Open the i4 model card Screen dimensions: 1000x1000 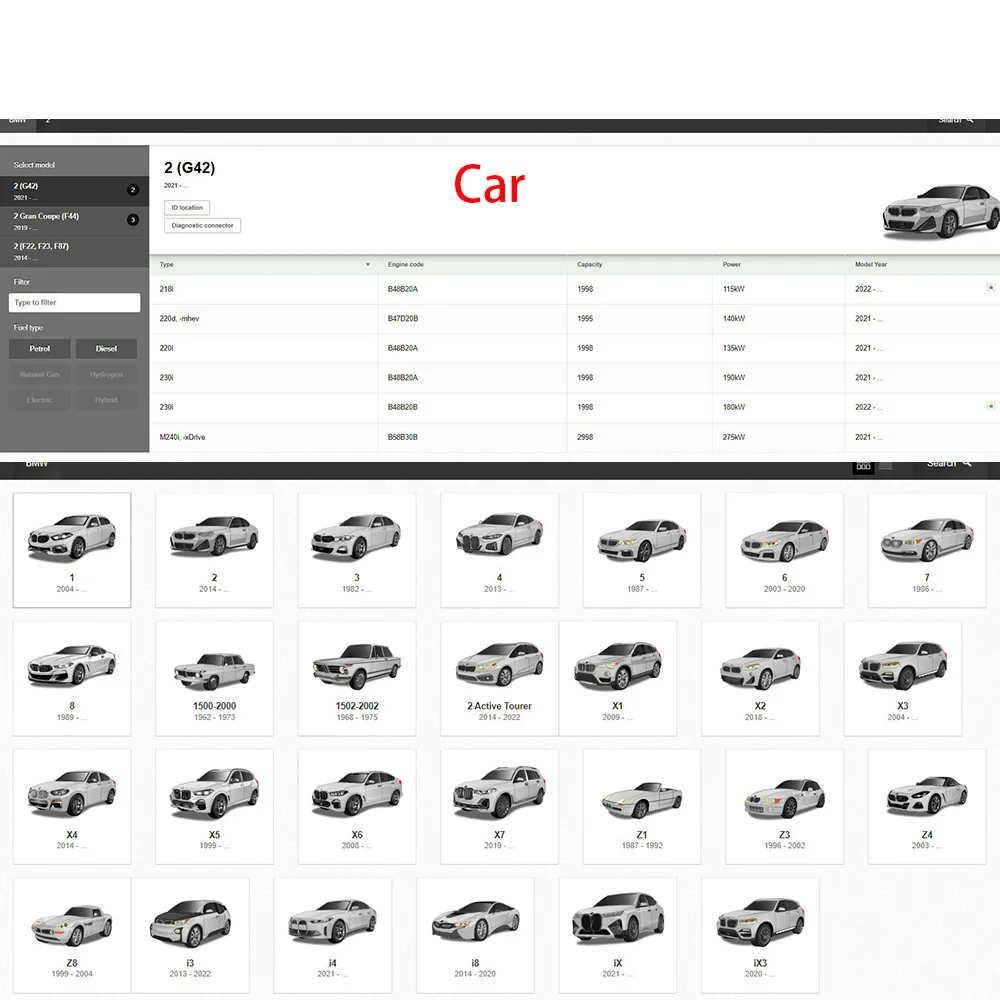(333, 935)
